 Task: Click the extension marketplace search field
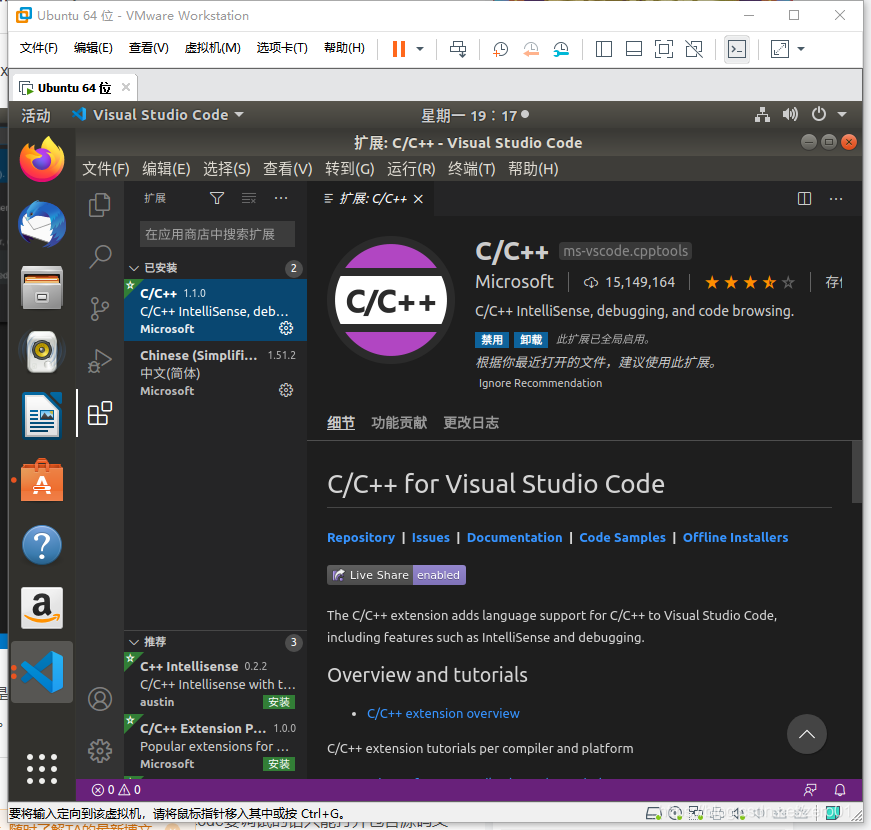pos(217,234)
